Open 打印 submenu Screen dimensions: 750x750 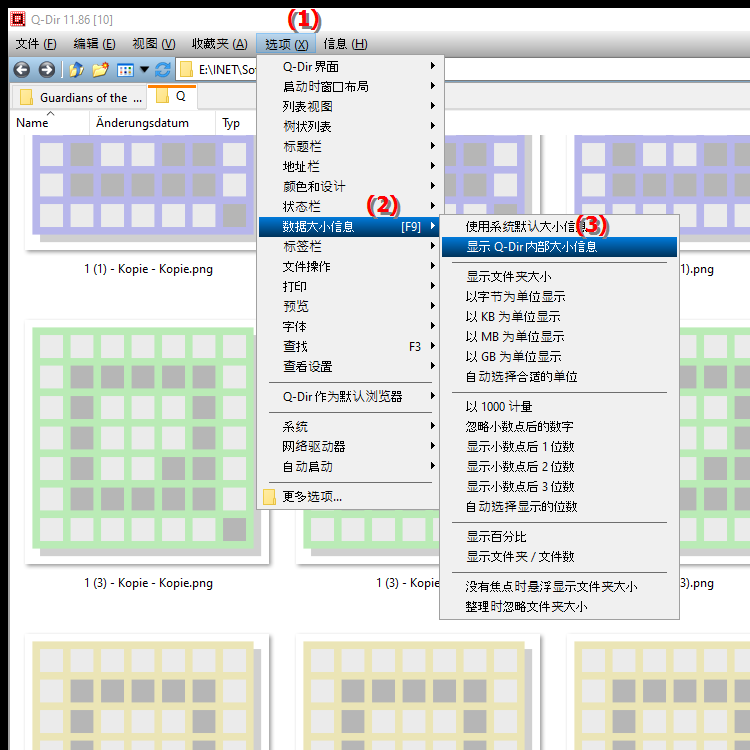click(x=350, y=287)
